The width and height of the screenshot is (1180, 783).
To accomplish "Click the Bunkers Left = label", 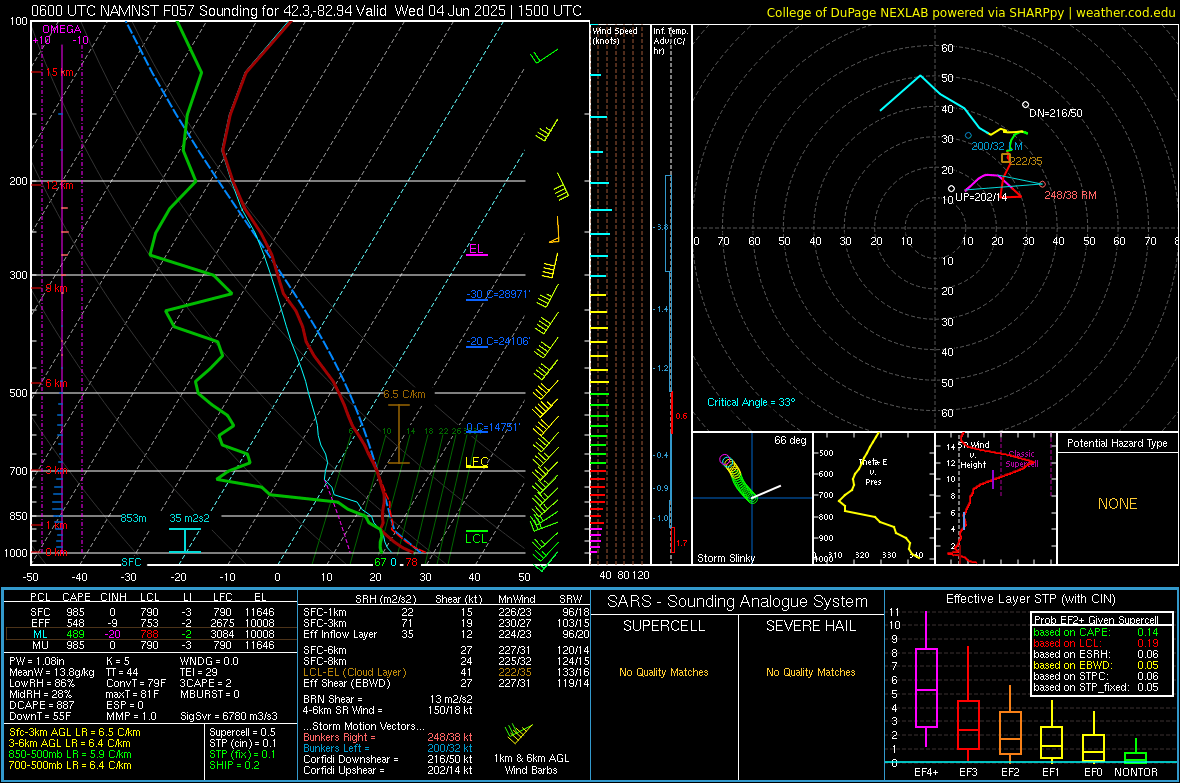I will pyautogui.click(x=336, y=748).
